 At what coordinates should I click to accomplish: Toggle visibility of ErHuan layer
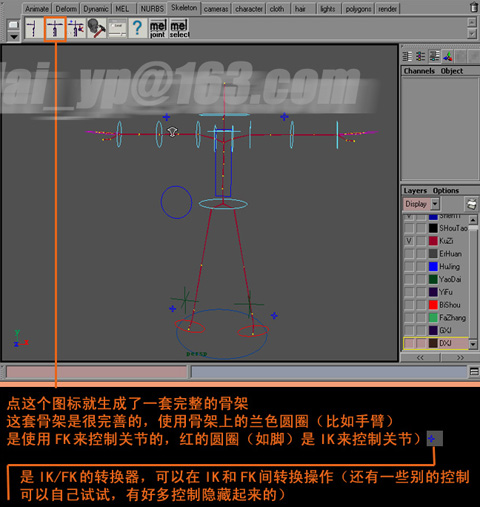click(x=409, y=254)
